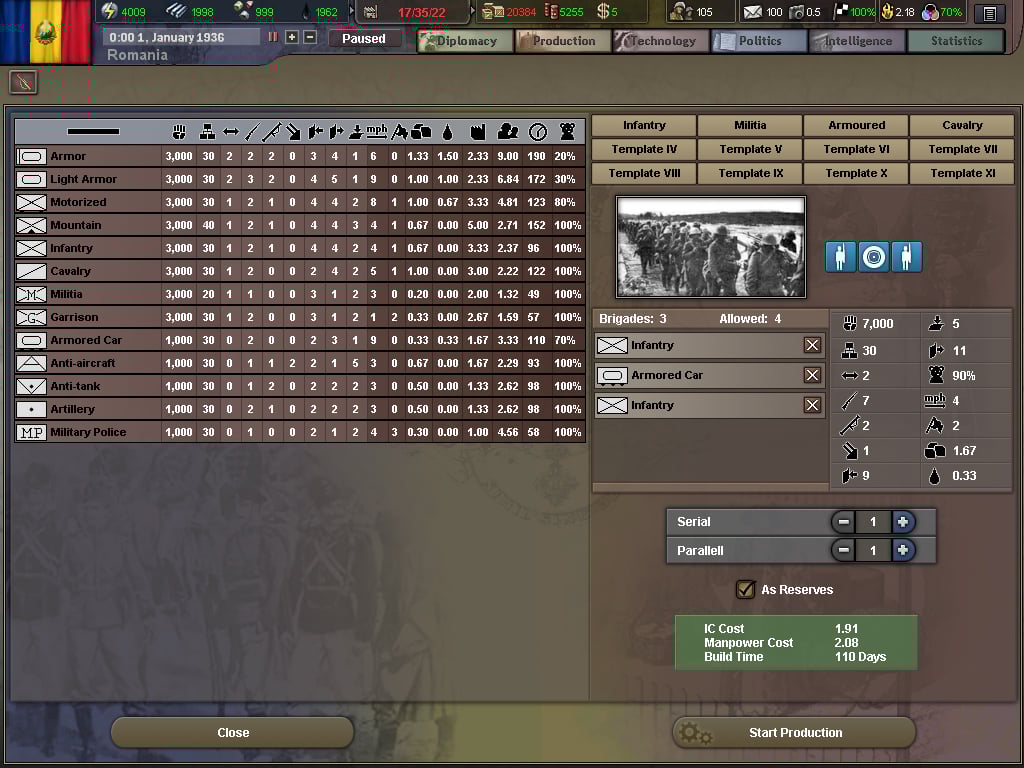Click Start Production button
1024x768 pixels.
pyautogui.click(x=794, y=733)
